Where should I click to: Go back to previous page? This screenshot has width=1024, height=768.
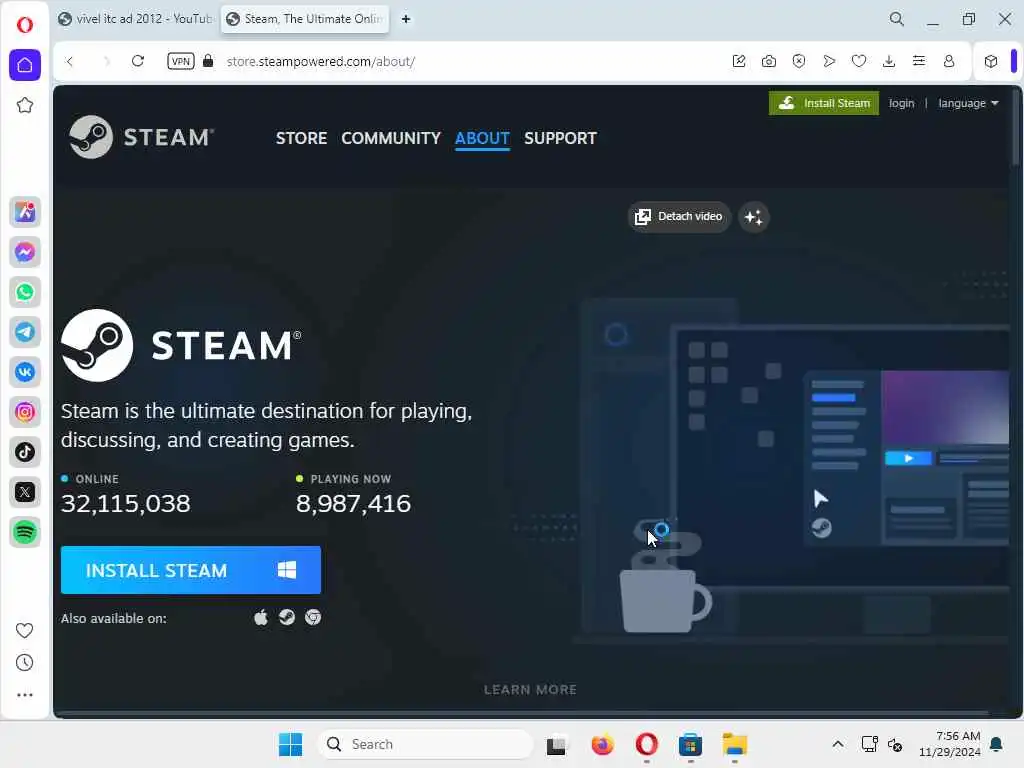[70, 61]
